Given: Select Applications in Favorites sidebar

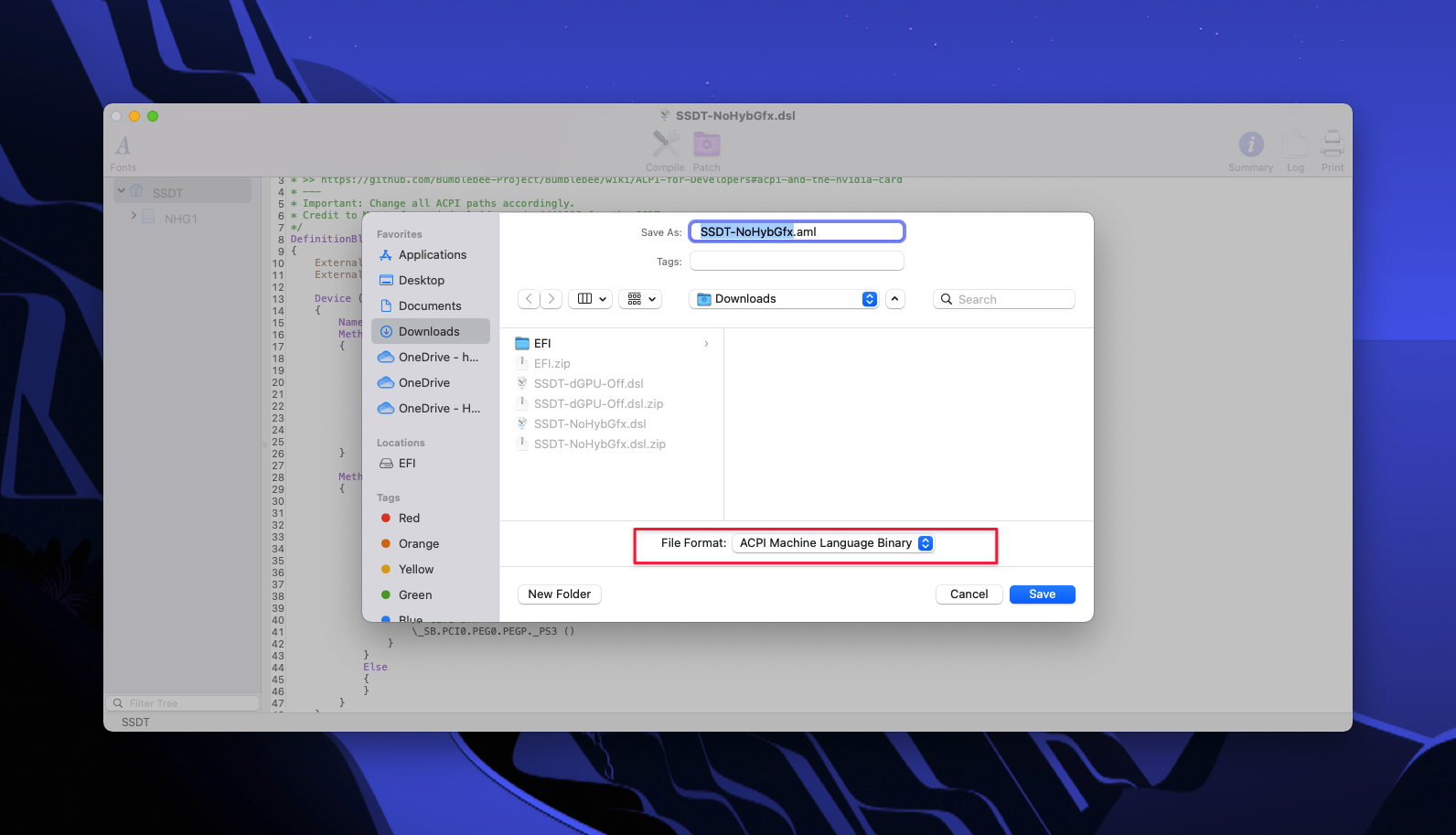Looking at the screenshot, I should pyautogui.click(x=432, y=255).
